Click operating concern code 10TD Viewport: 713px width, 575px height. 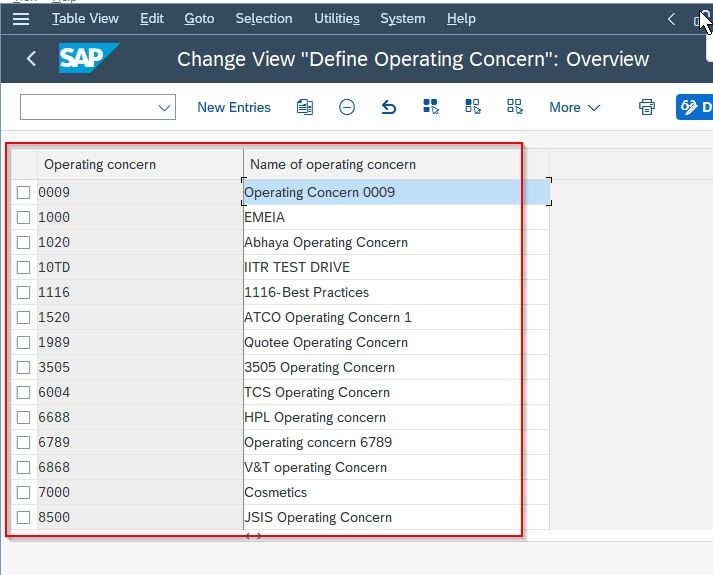tap(140, 267)
